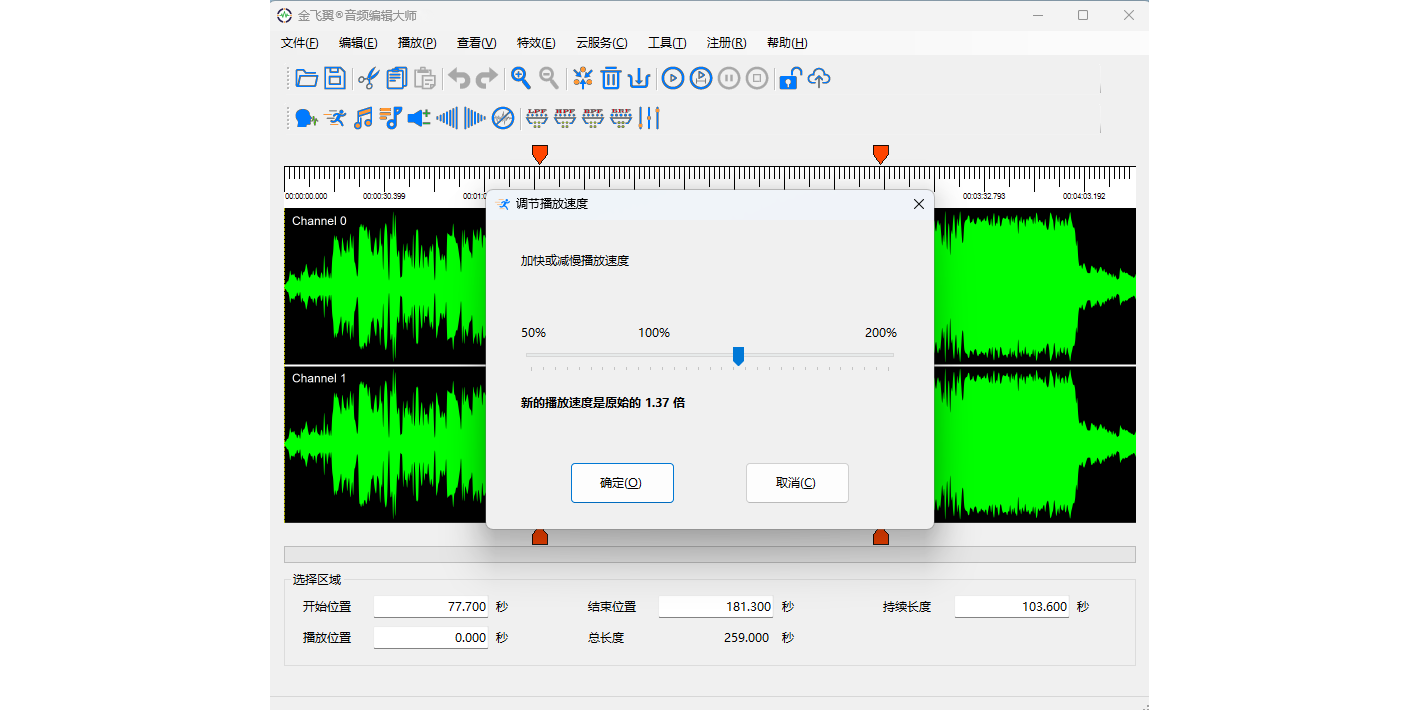Click the zoom in magnifier icon
Viewport: 1420px width, 710px height.
tap(521, 78)
